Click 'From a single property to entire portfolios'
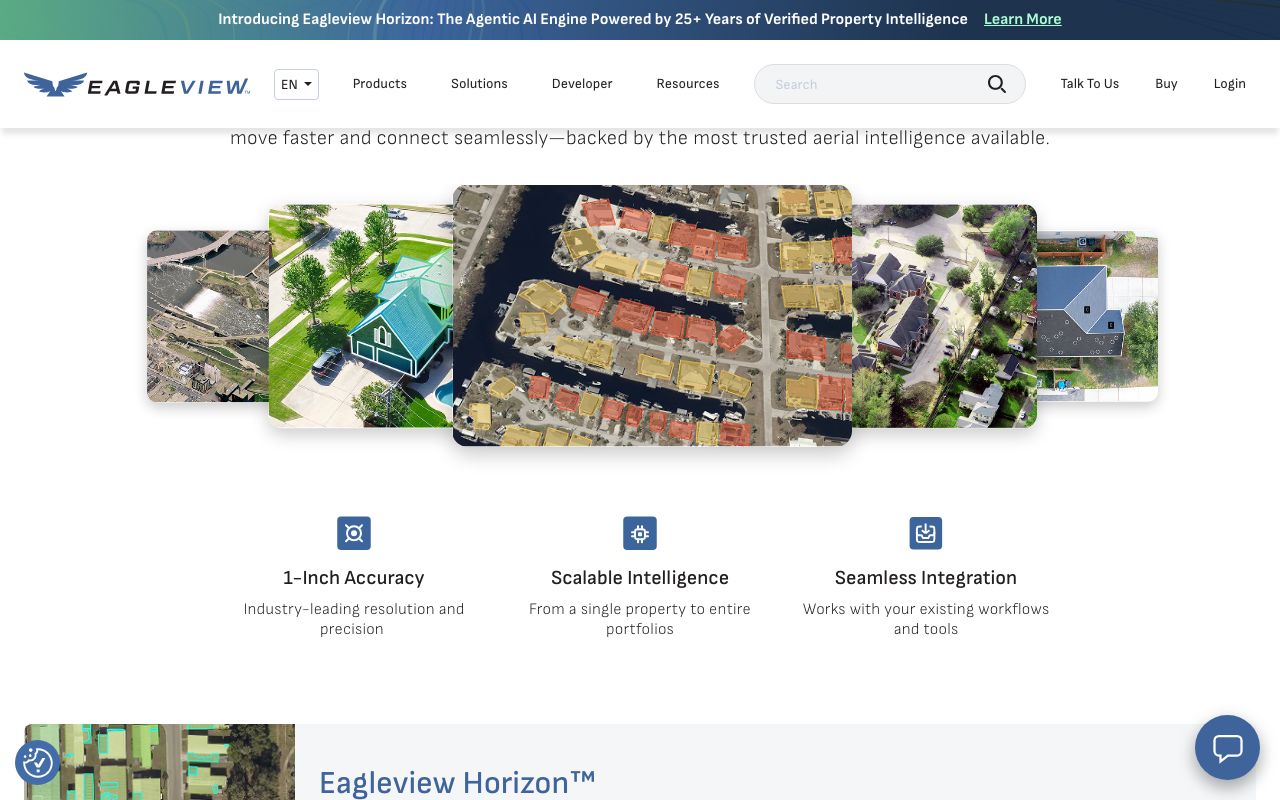 click(640, 619)
